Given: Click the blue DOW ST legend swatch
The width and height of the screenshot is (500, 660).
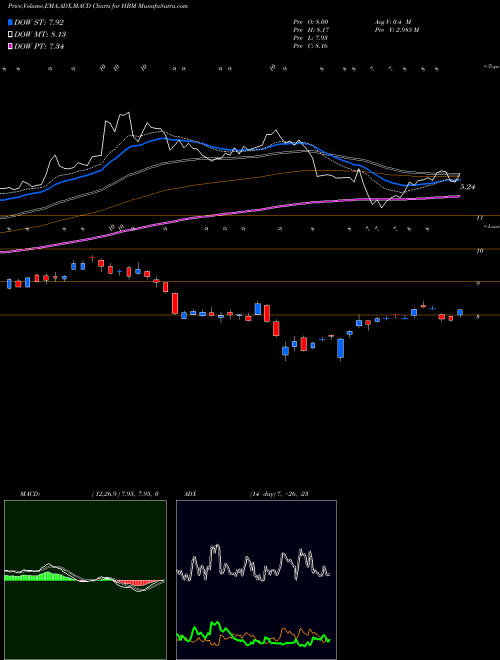Looking at the screenshot, I should (11, 22).
